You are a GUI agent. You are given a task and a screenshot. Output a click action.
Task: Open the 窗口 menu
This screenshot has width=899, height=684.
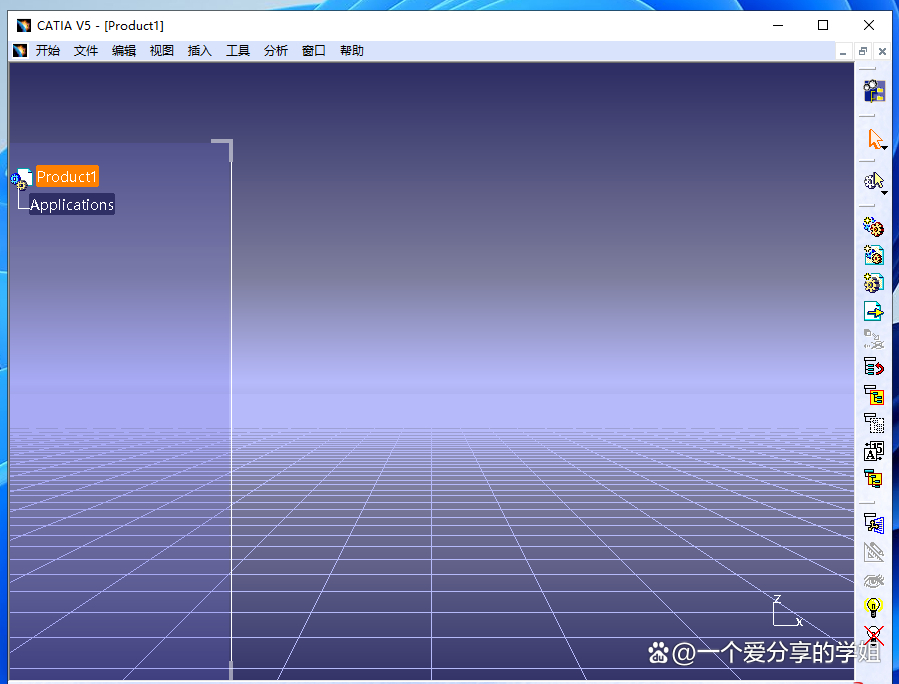[x=314, y=50]
